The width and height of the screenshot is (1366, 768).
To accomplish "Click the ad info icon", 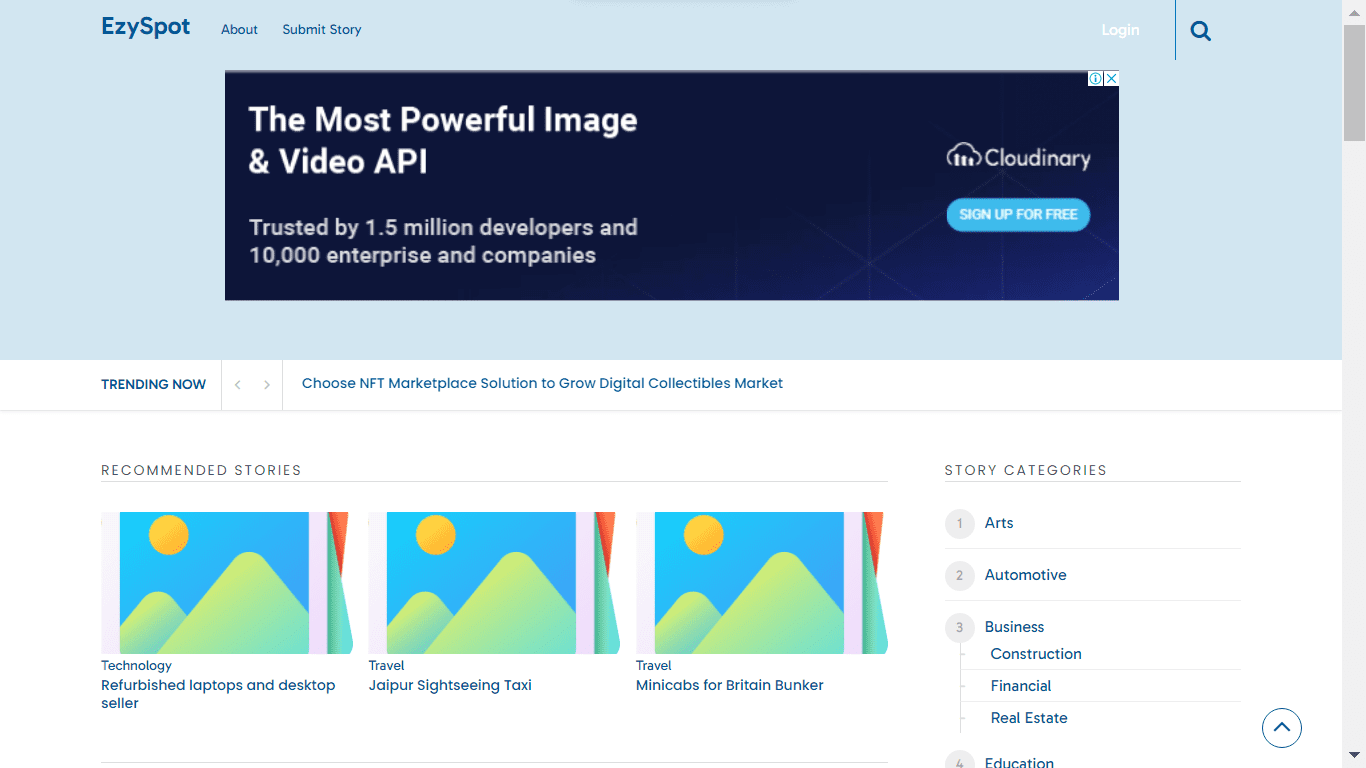I will click(x=1095, y=78).
